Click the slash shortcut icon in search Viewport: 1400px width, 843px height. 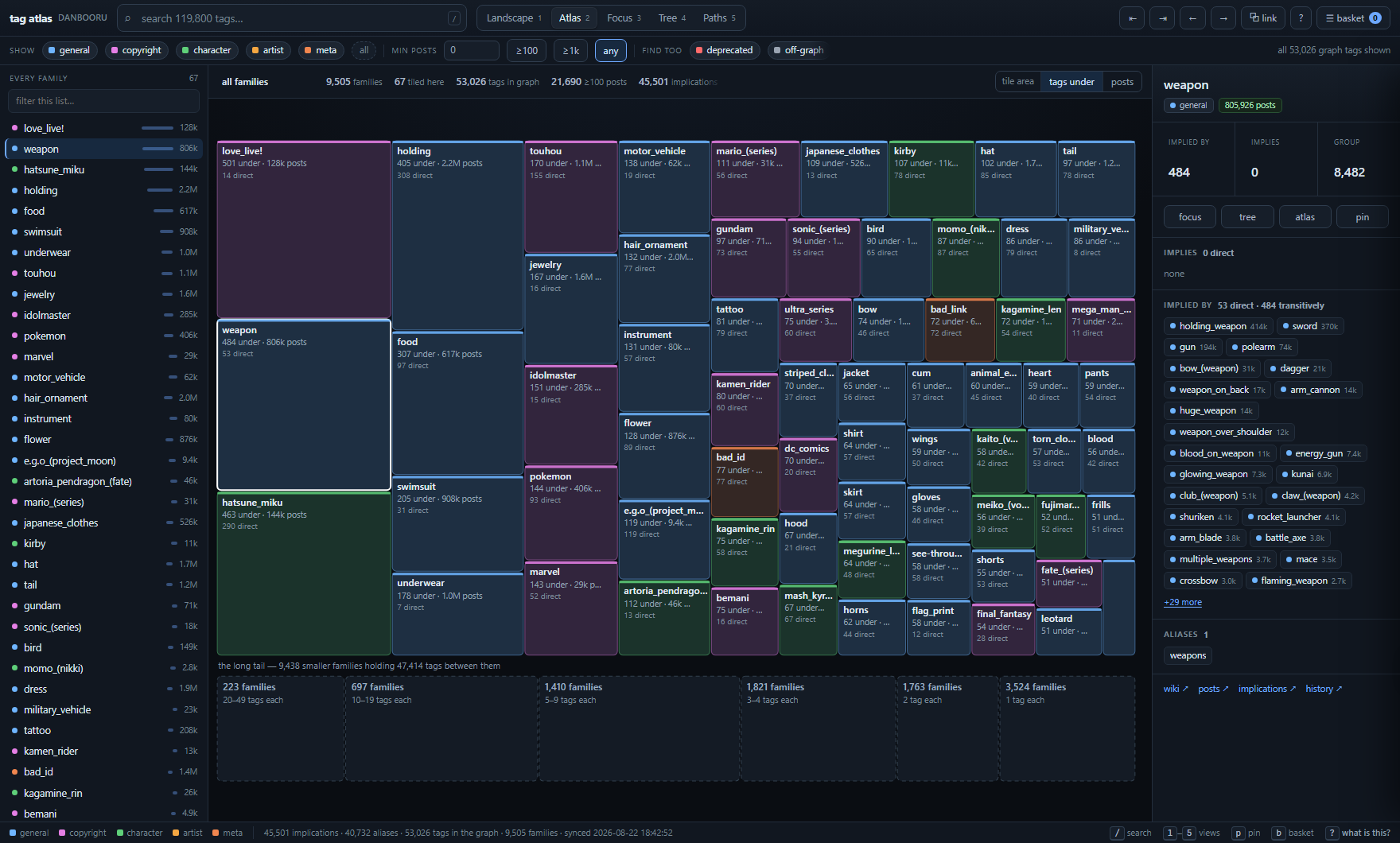point(454,18)
